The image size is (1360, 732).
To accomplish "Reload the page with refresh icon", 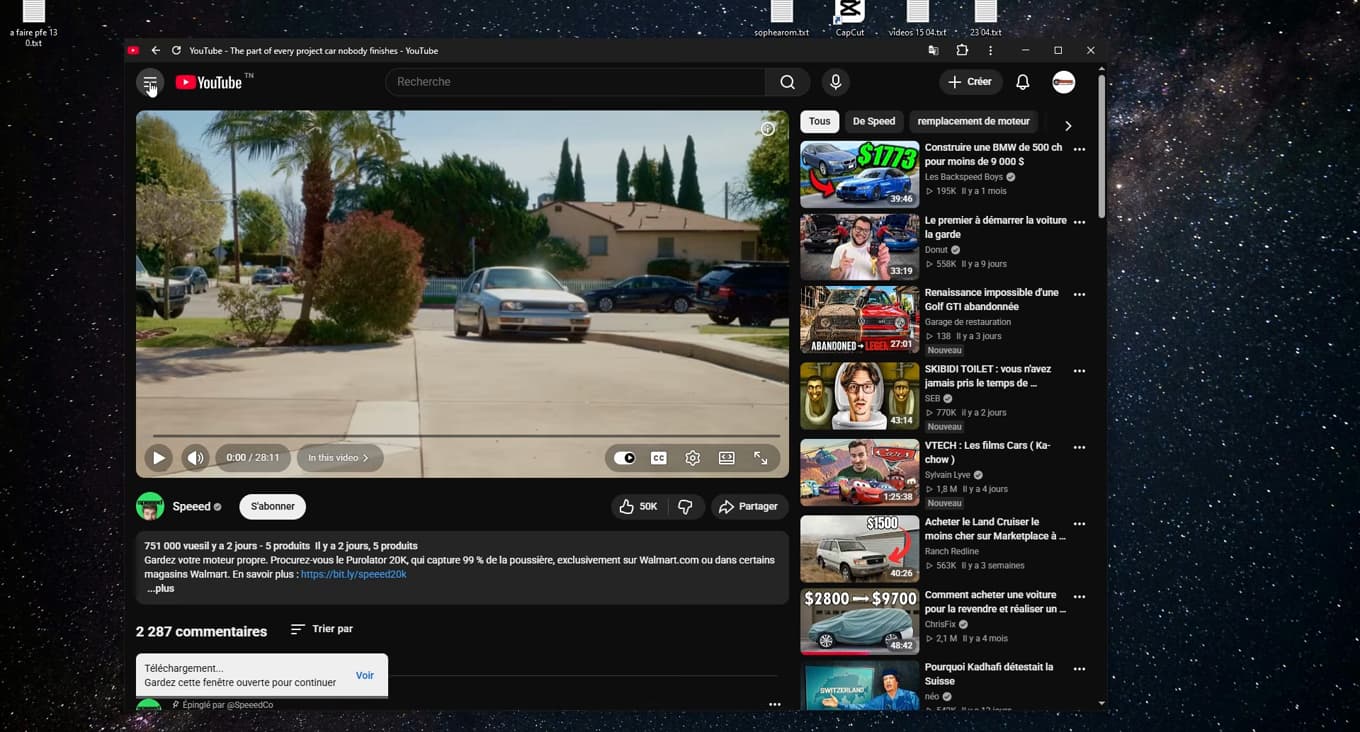I will tap(176, 50).
